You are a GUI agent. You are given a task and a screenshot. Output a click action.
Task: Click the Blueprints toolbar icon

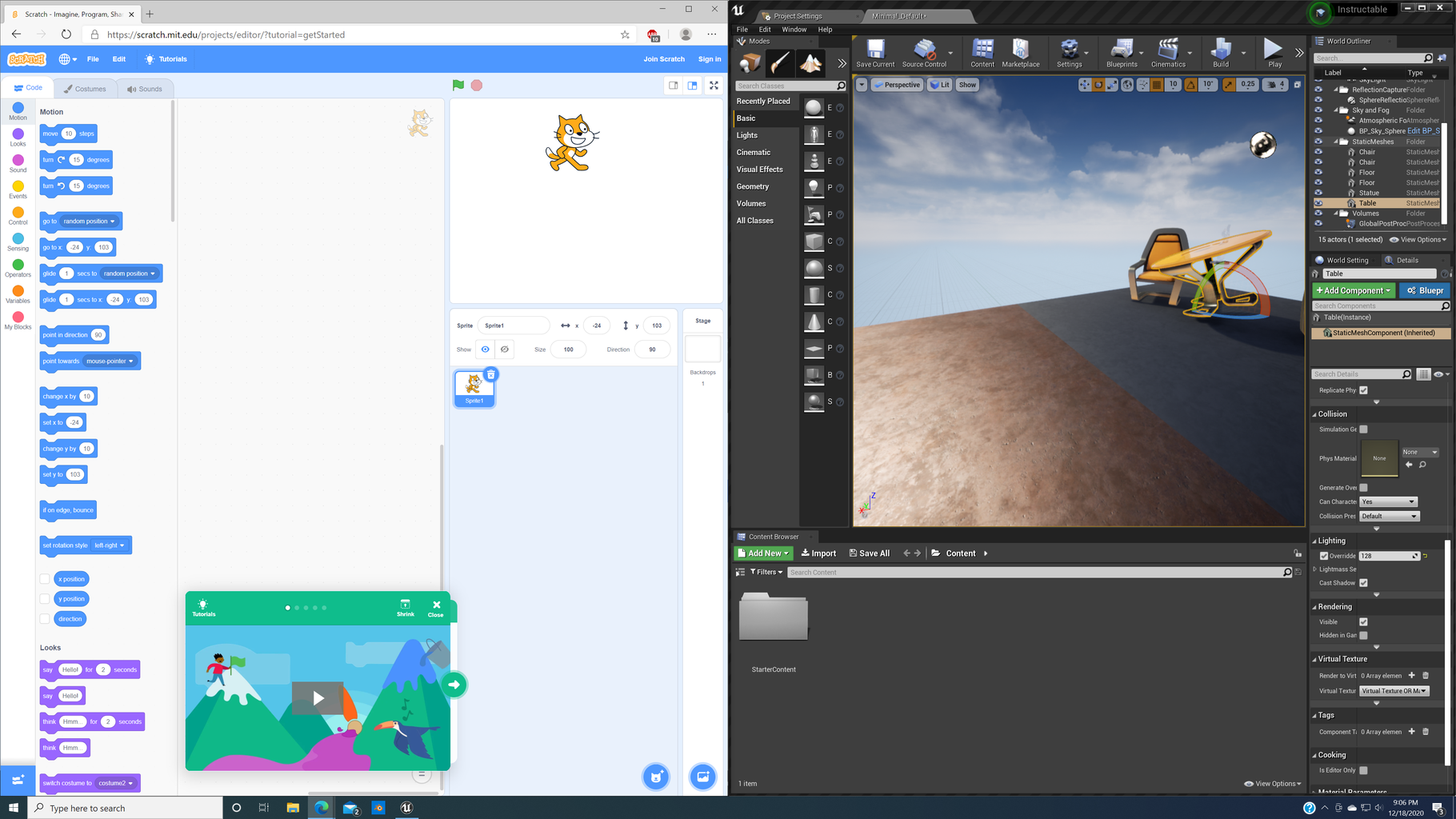click(1123, 50)
